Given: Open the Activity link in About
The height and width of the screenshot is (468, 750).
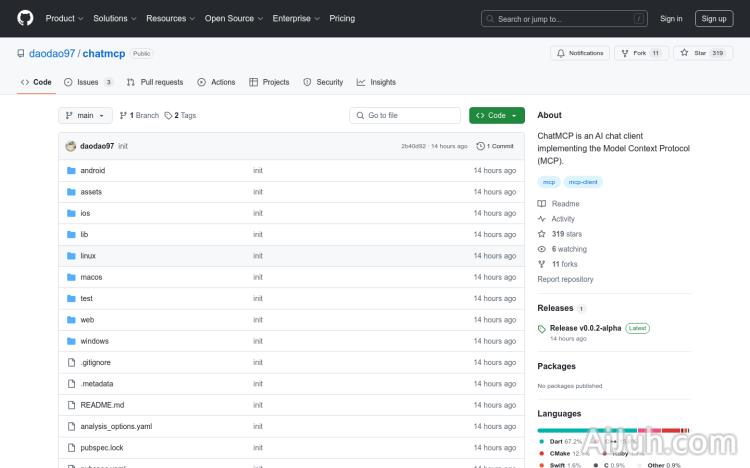Looking at the screenshot, I should point(563,219).
